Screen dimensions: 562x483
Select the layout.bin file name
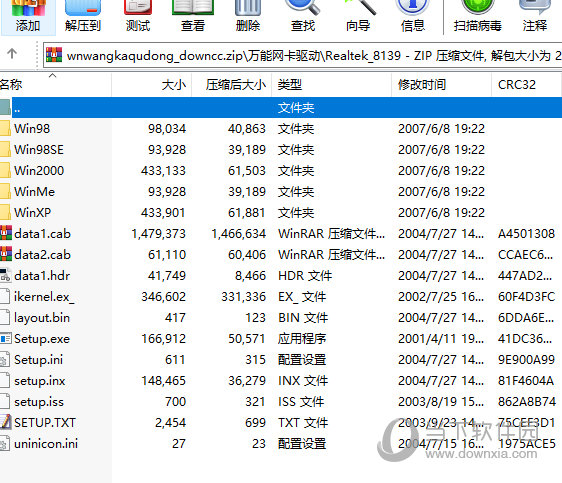(x=42, y=318)
